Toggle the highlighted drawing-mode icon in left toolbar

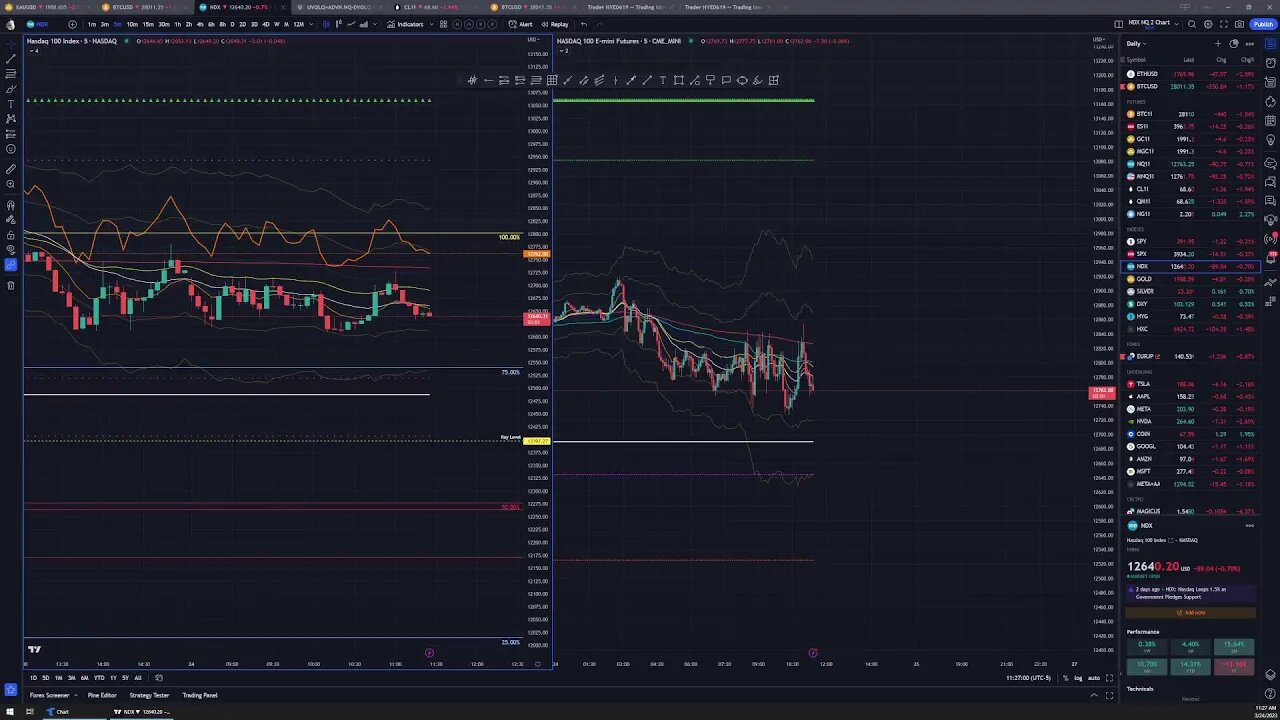[x=11, y=265]
